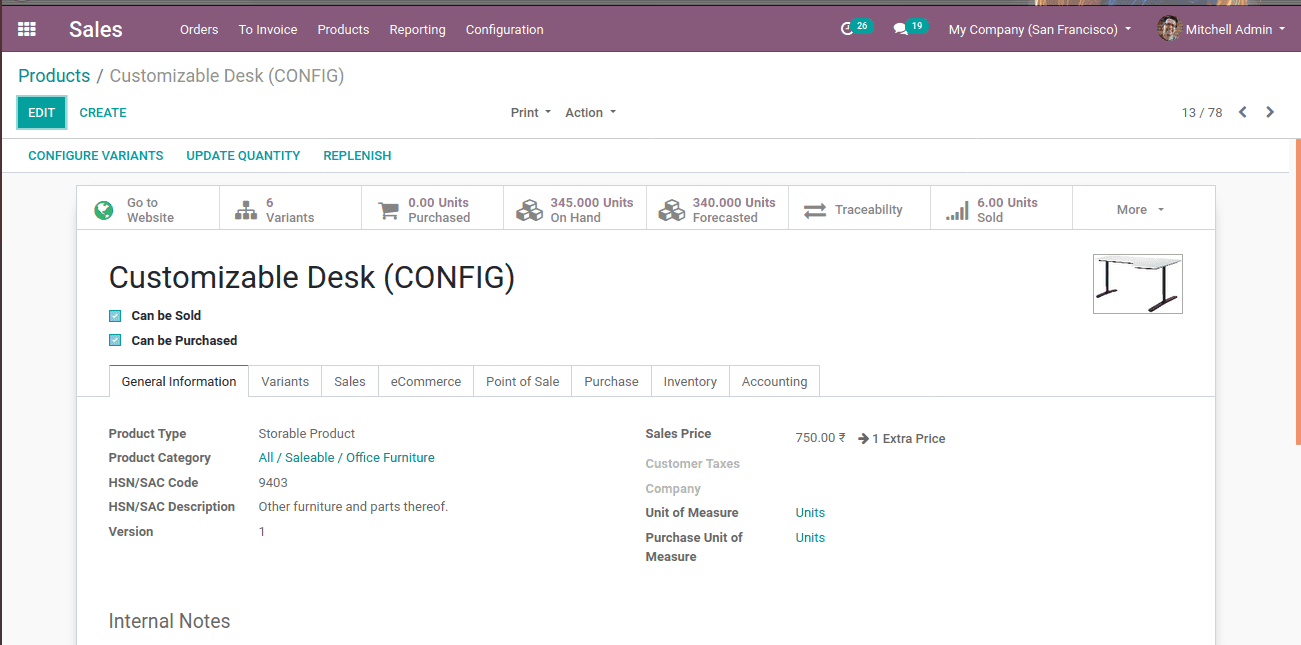Screen dimensions: 1301x645
Task: Switch to the Purchase tab
Action: pos(611,381)
